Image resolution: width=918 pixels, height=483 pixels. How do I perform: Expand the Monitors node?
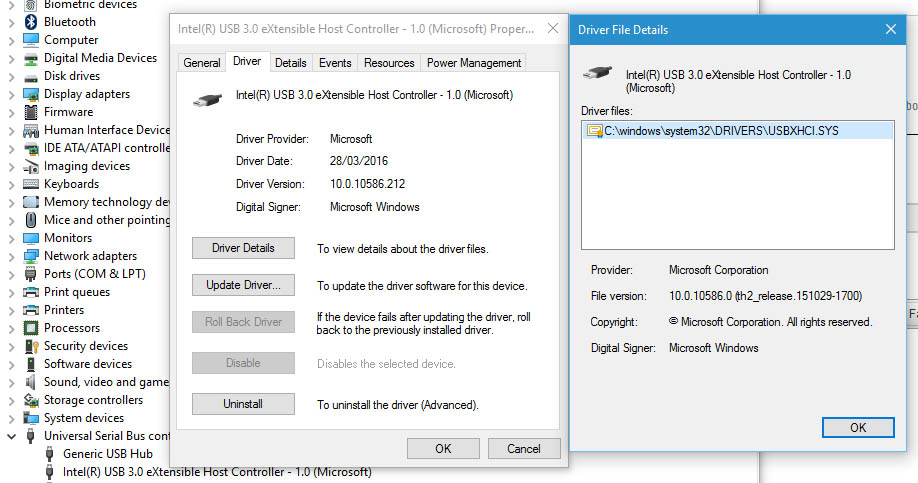coord(11,239)
